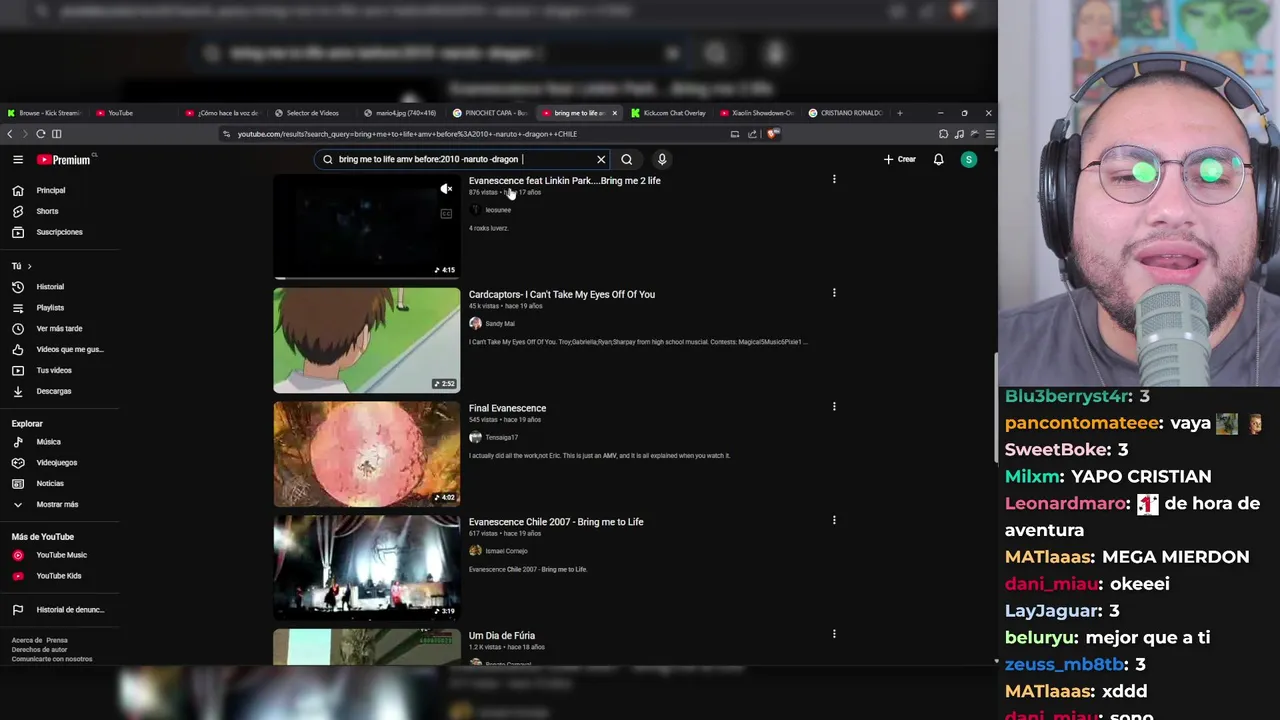Open Historial de denuncias
This screenshot has height=720, width=1280.
coord(60,610)
